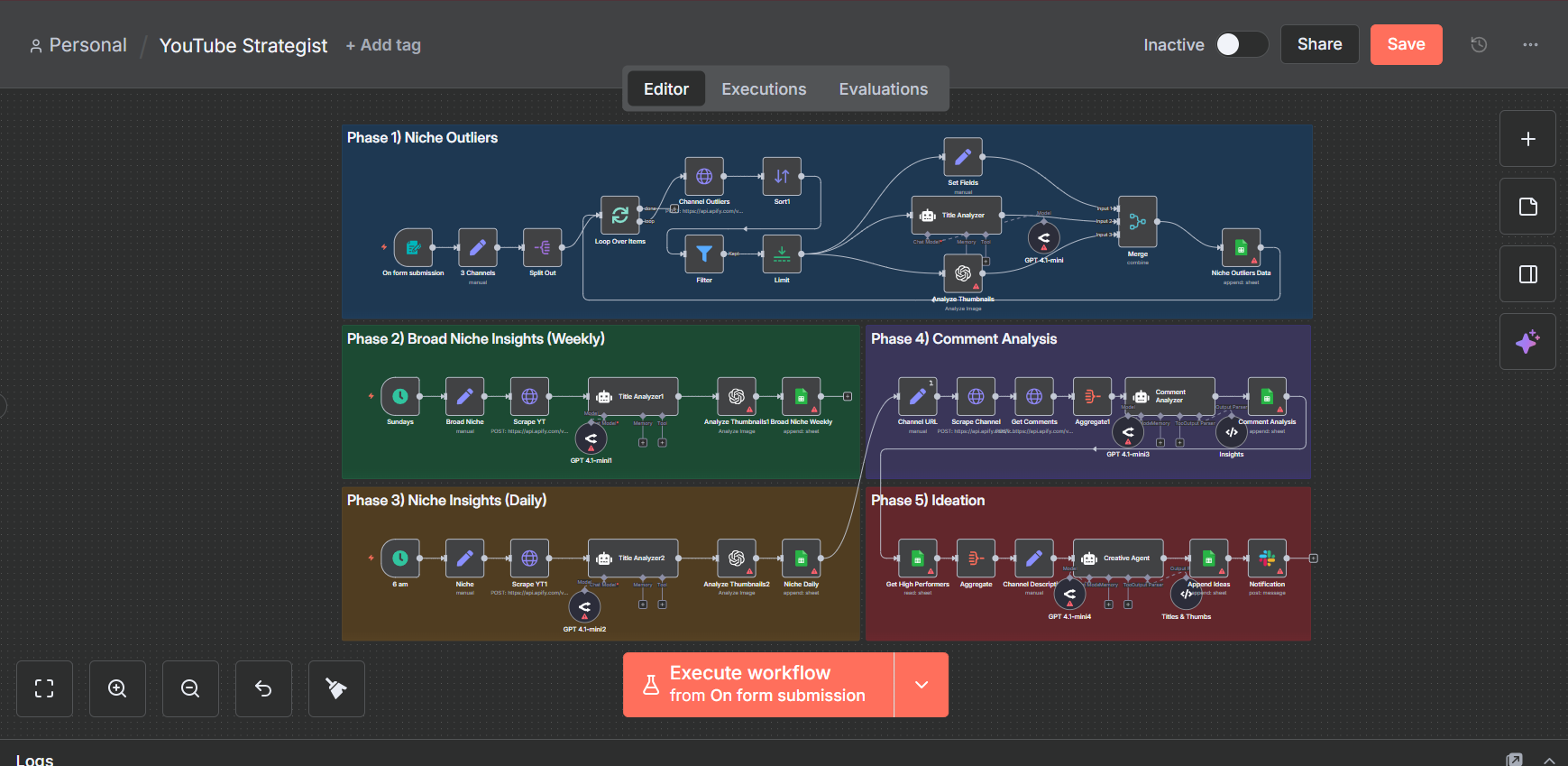Open the three-dot workflow menu

pyautogui.click(x=1530, y=44)
